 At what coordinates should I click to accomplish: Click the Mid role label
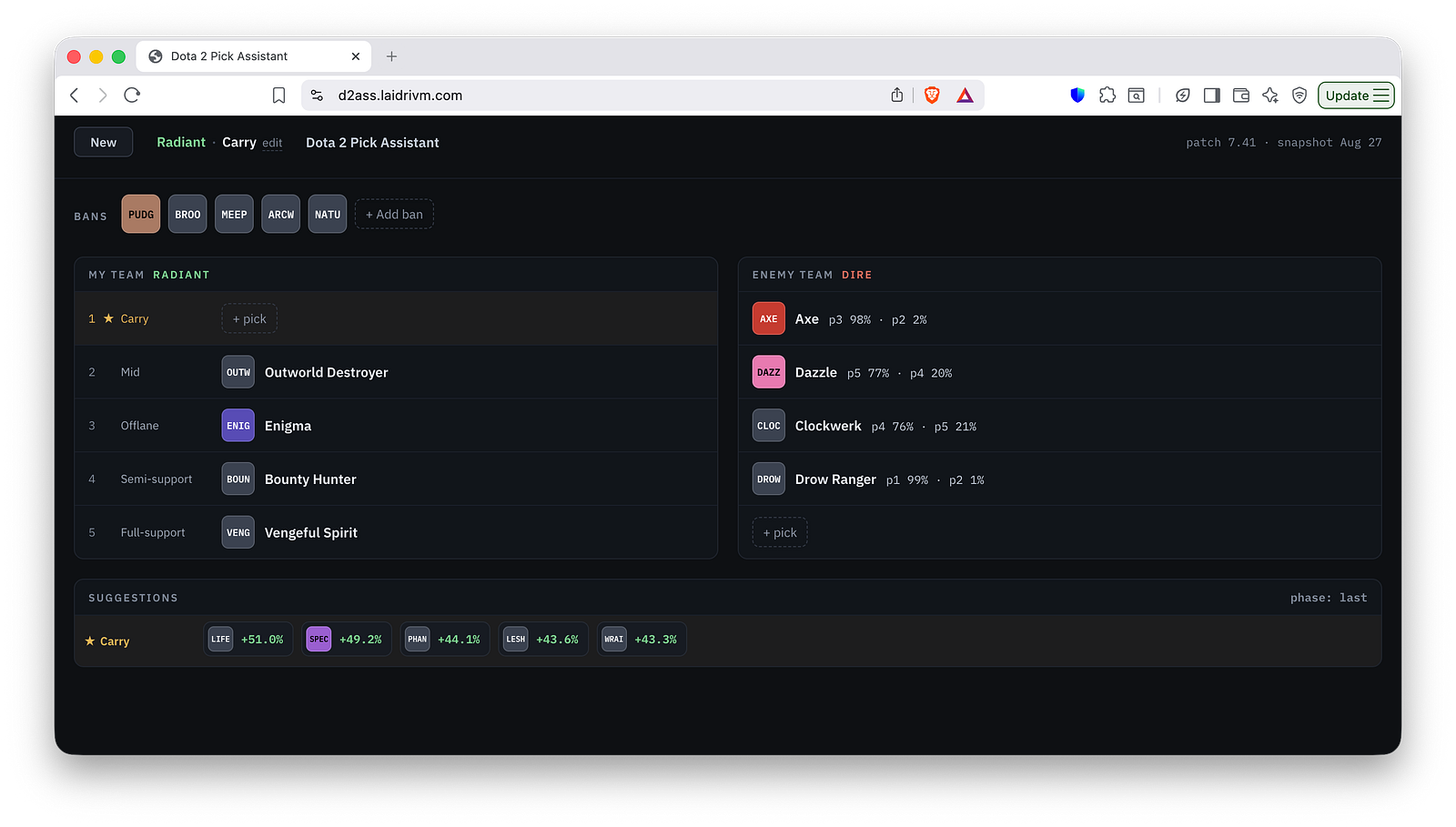coord(130,372)
